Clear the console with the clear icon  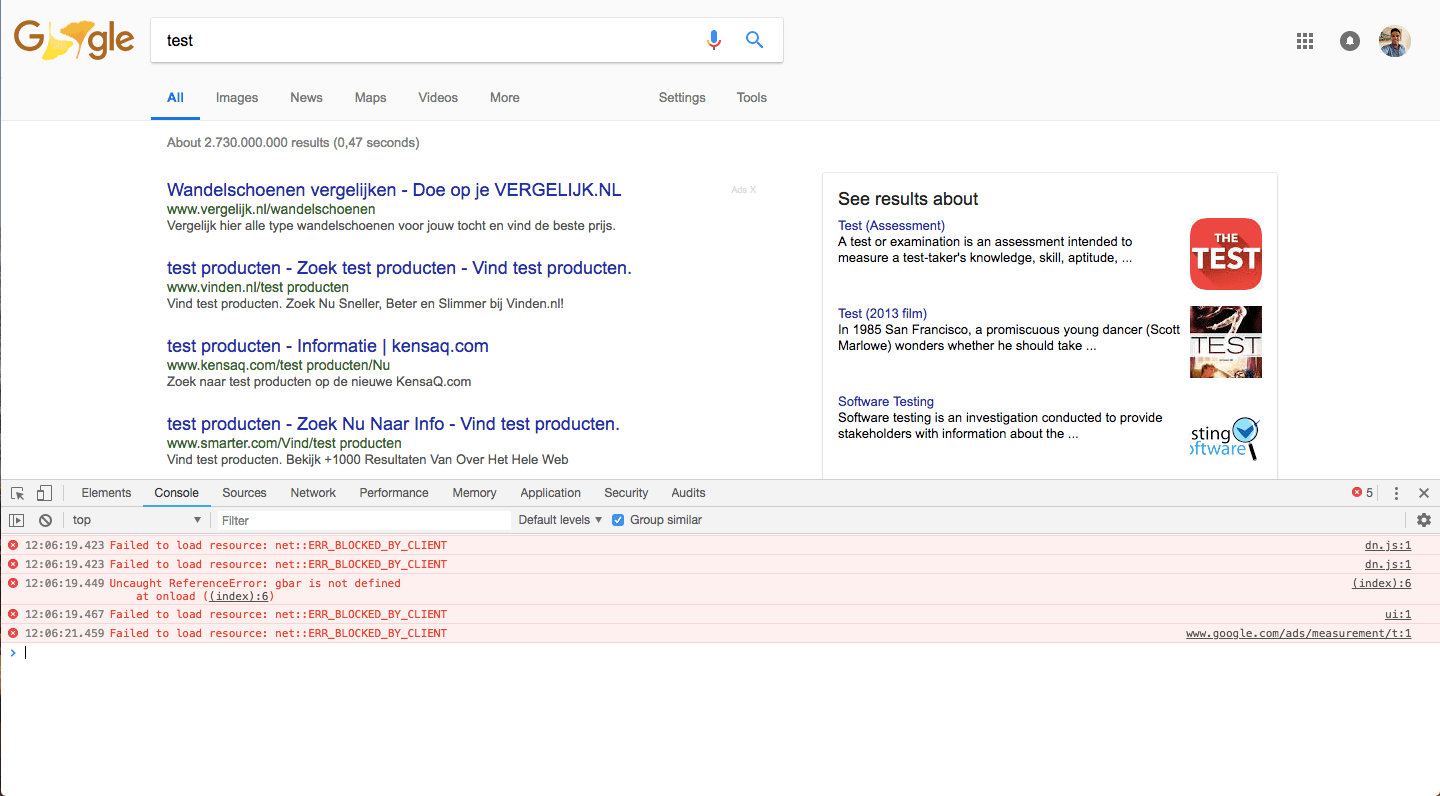coord(45,519)
